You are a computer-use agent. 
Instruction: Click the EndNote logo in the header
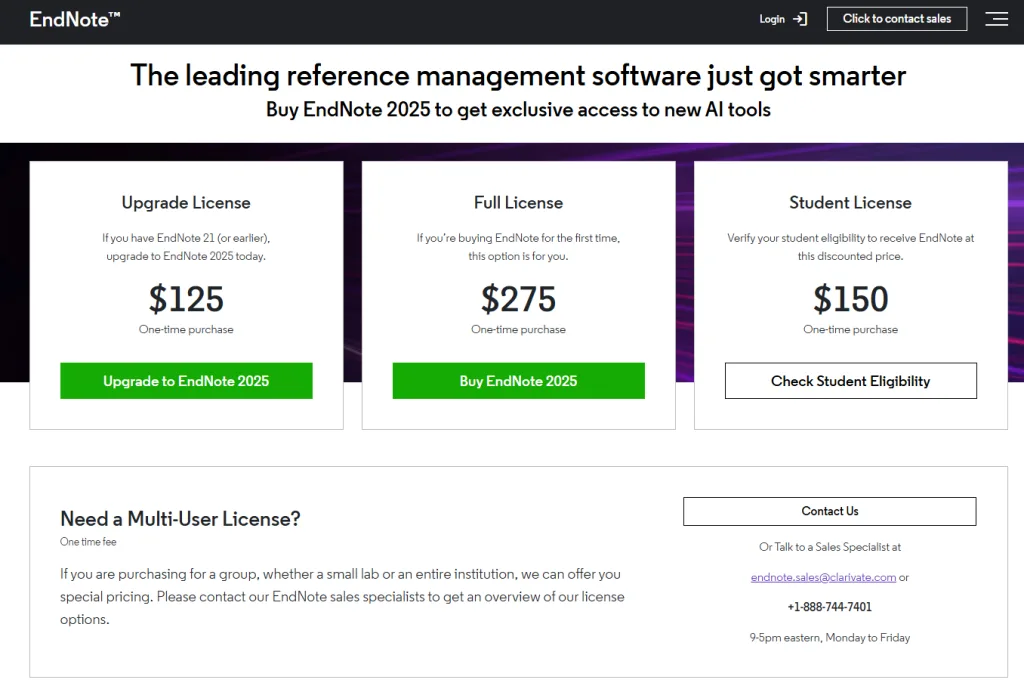[75, 19]
